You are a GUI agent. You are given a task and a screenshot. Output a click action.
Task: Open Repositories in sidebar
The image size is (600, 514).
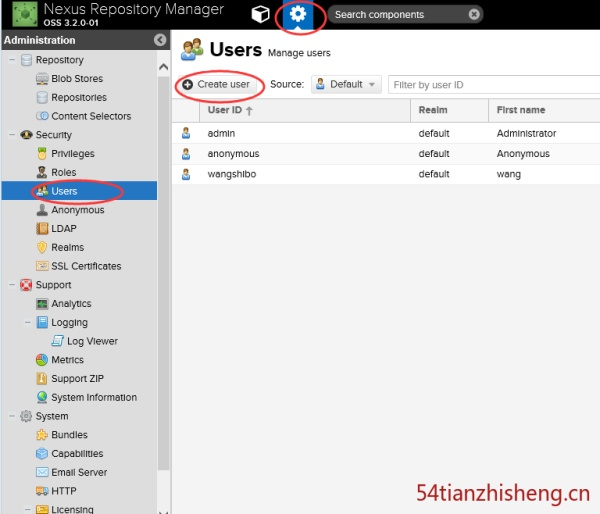pyautogui.click(x=79, y=97)
